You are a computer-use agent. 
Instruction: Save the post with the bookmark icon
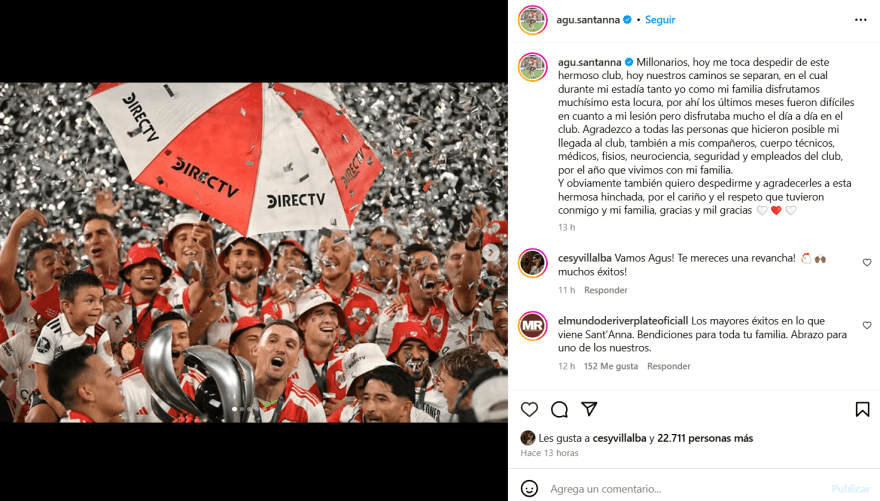point(862,410)
